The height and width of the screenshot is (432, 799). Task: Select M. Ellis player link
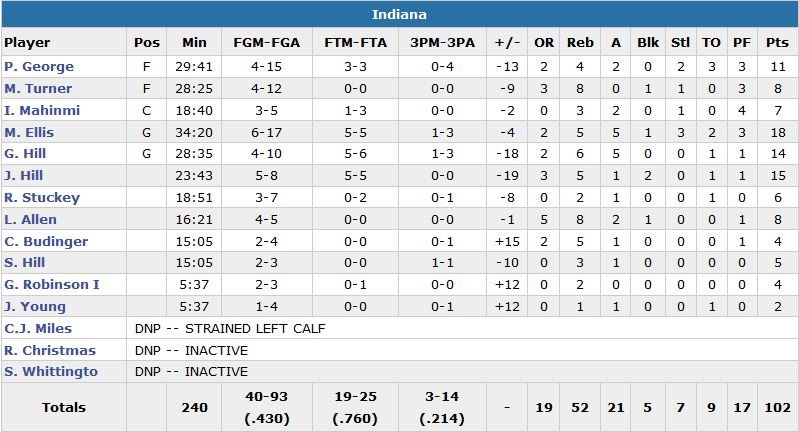pos(30,133)
